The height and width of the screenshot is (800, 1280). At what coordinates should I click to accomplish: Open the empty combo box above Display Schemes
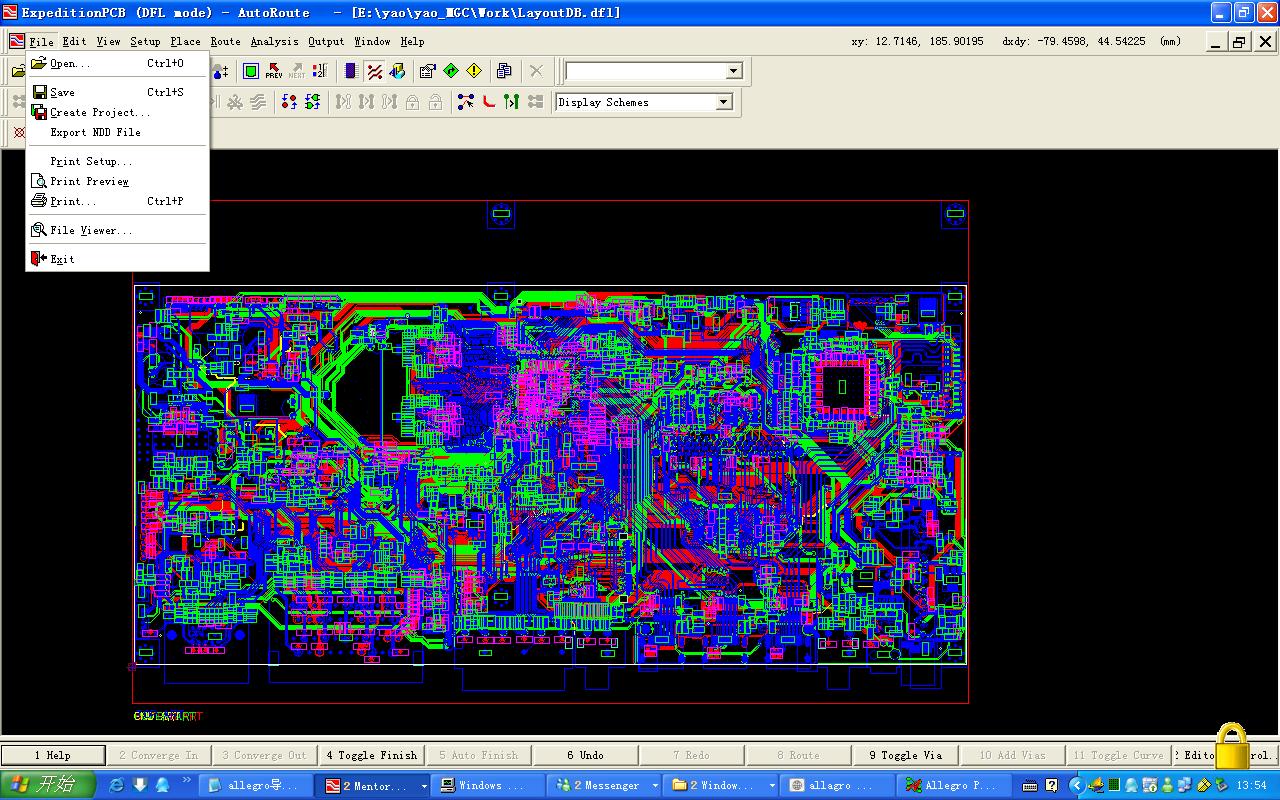point(734,71)
